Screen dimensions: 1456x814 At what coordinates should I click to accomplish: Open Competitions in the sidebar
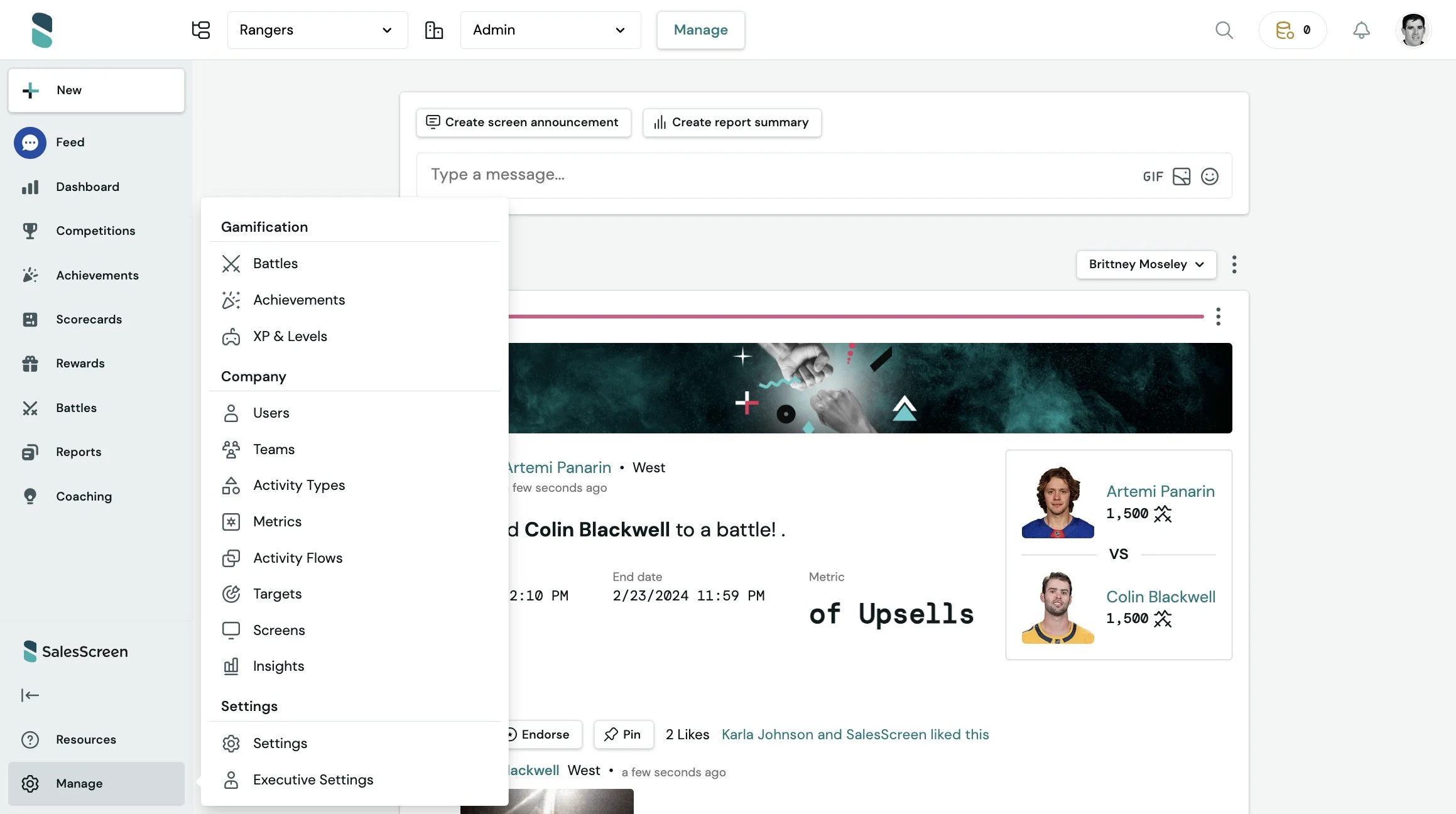[96, 231]
